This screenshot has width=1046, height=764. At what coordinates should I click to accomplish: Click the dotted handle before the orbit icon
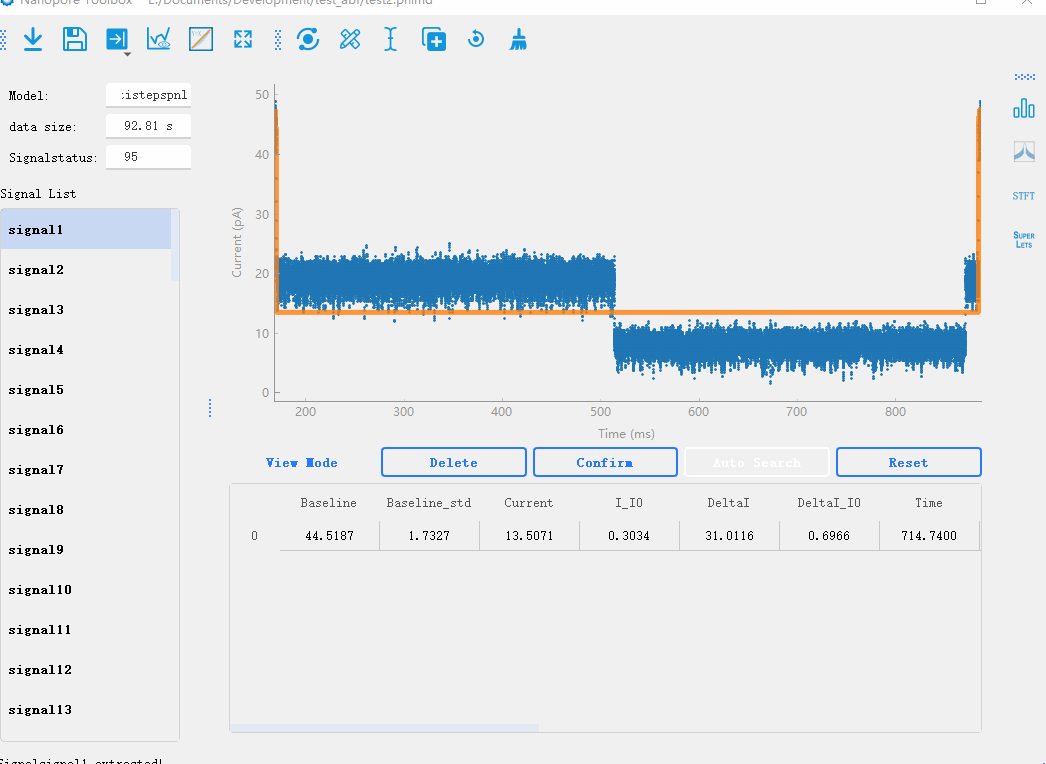pos(278,40)
